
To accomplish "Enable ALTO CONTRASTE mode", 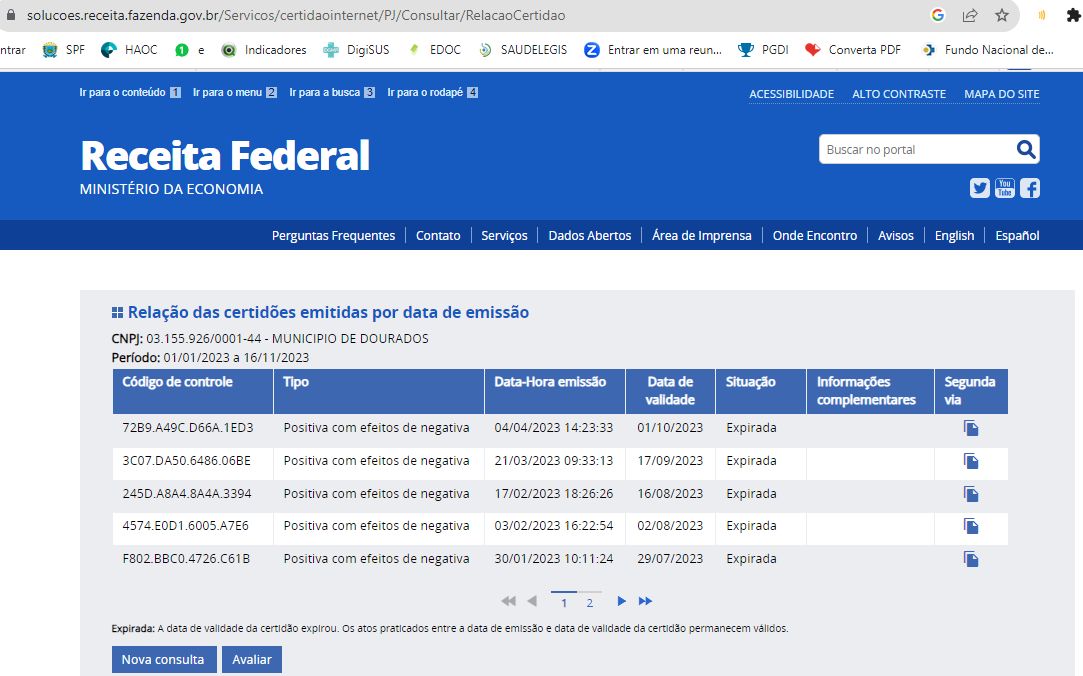I will click(x=899, y=94).
